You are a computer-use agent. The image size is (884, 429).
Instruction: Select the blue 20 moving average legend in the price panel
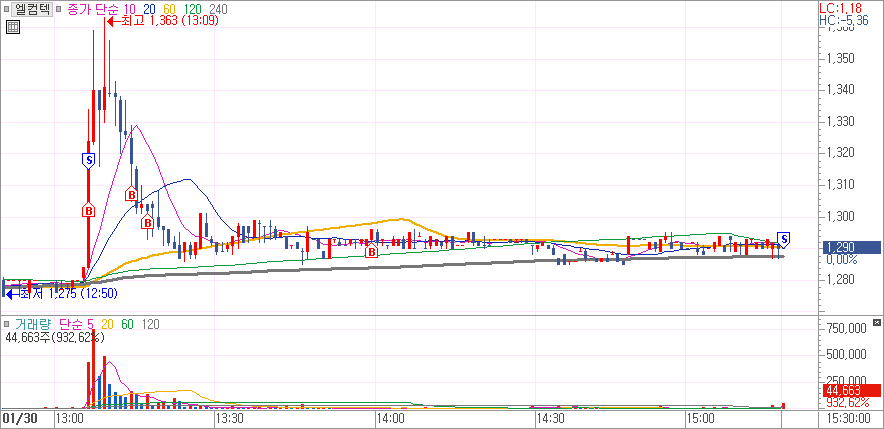149,9
